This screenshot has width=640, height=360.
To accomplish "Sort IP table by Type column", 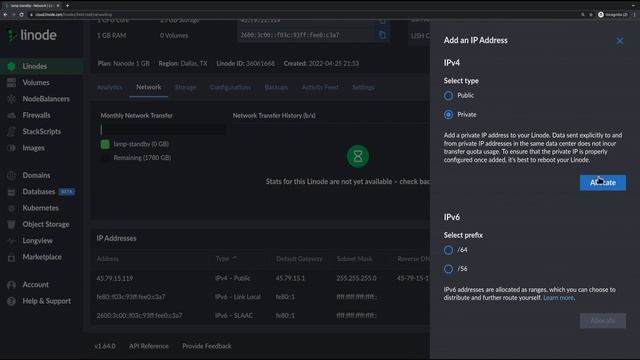I will tap(226, 259).
